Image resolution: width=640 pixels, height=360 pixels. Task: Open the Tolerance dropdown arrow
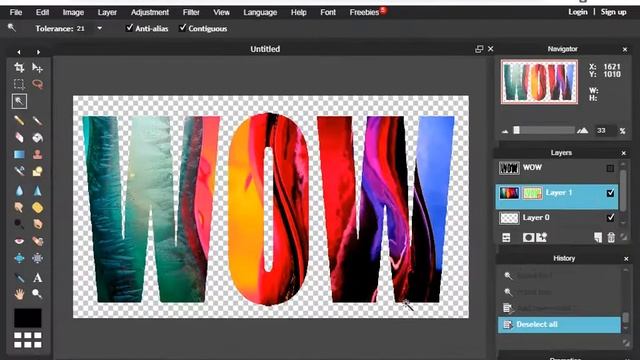point(100,28)
